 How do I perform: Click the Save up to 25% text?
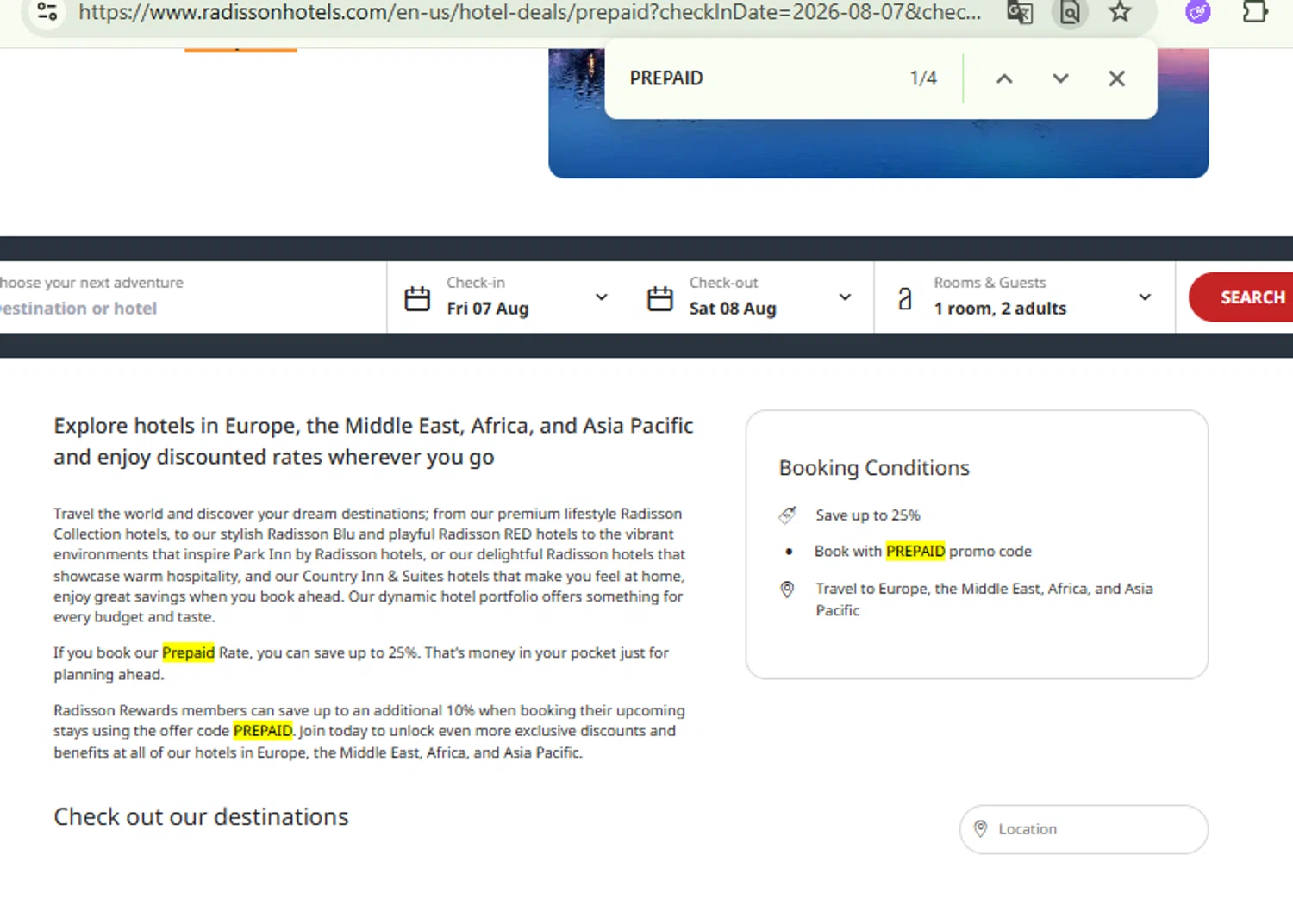[868, 515]
